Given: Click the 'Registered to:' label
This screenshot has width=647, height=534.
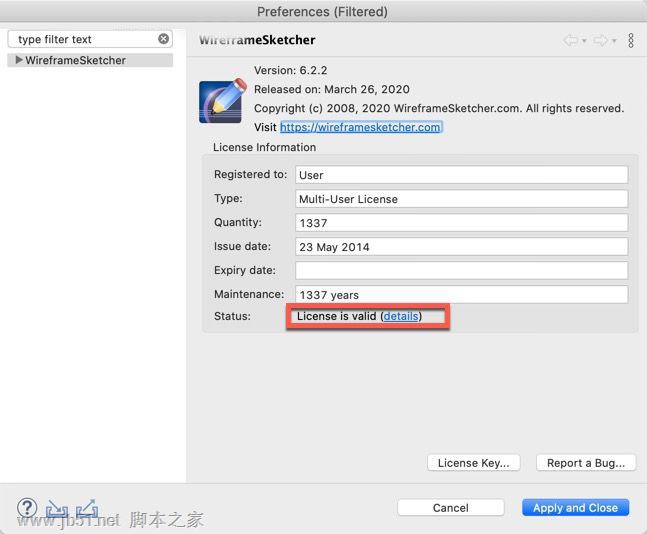Looking at the screenshot, I should 250,175.
